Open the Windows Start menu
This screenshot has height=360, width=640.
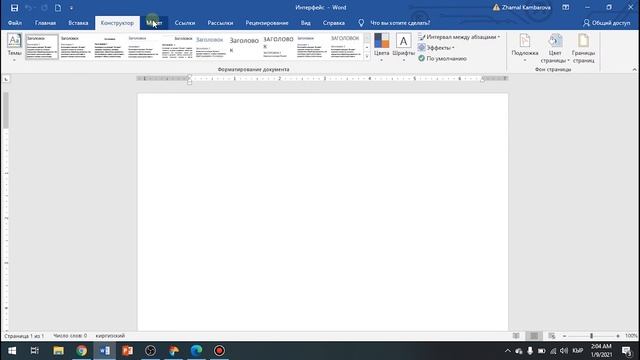pyautogui.click(x=12, y=351)
